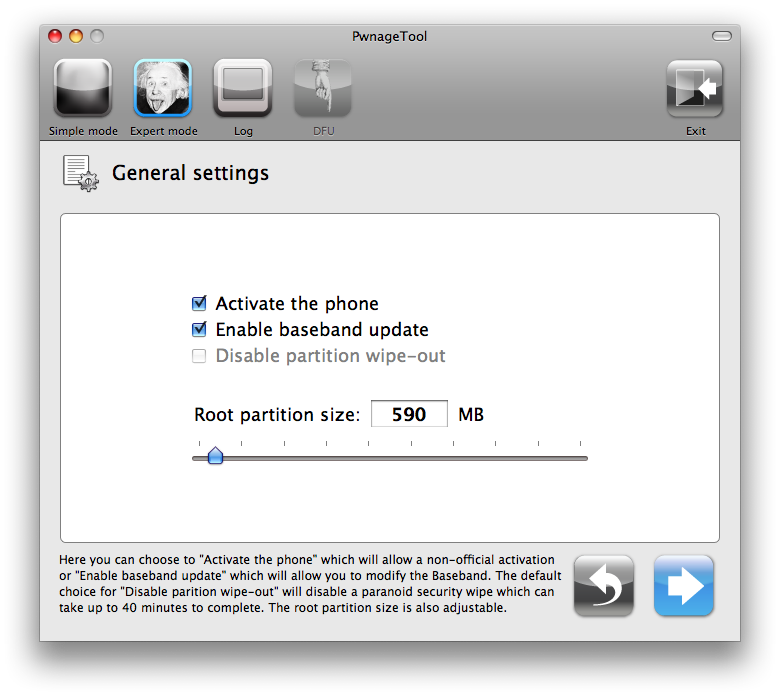Click the DFU hand icon
This screenshot has height=696, width=780.
point(323,88)
